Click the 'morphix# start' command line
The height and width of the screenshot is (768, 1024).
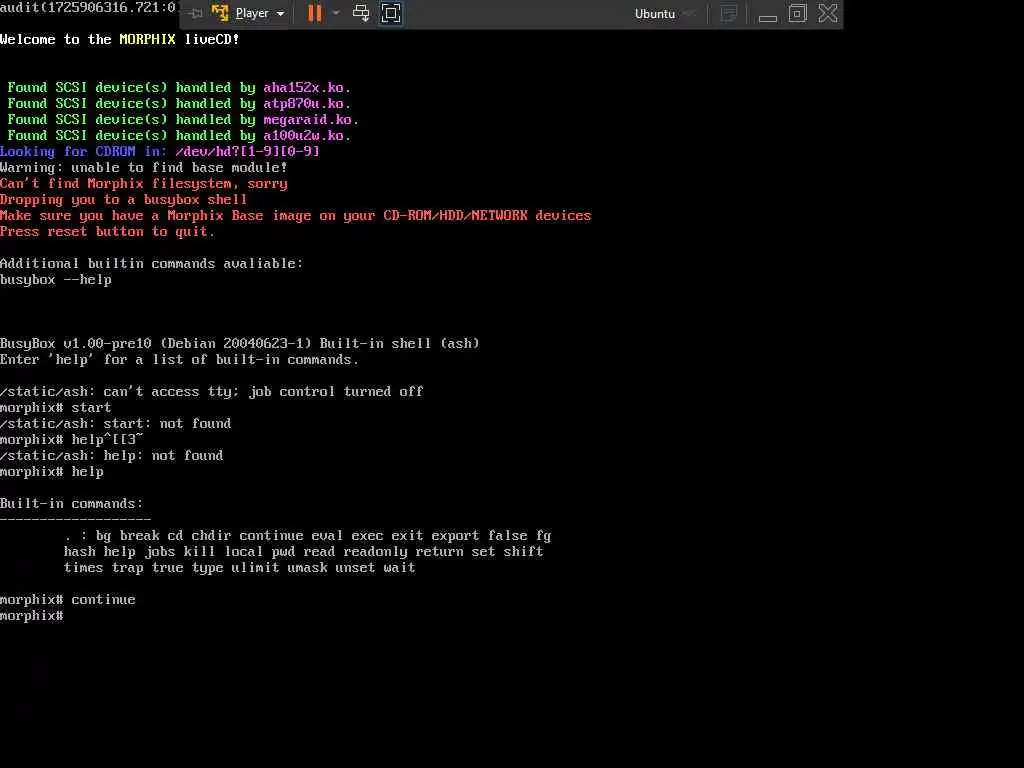pyautogui.click(x=56, y=408)
